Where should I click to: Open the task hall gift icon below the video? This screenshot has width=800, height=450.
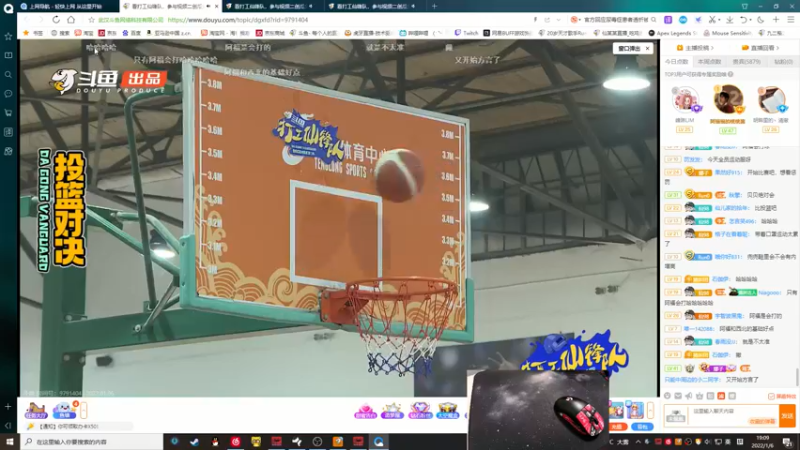pos(36,410)
